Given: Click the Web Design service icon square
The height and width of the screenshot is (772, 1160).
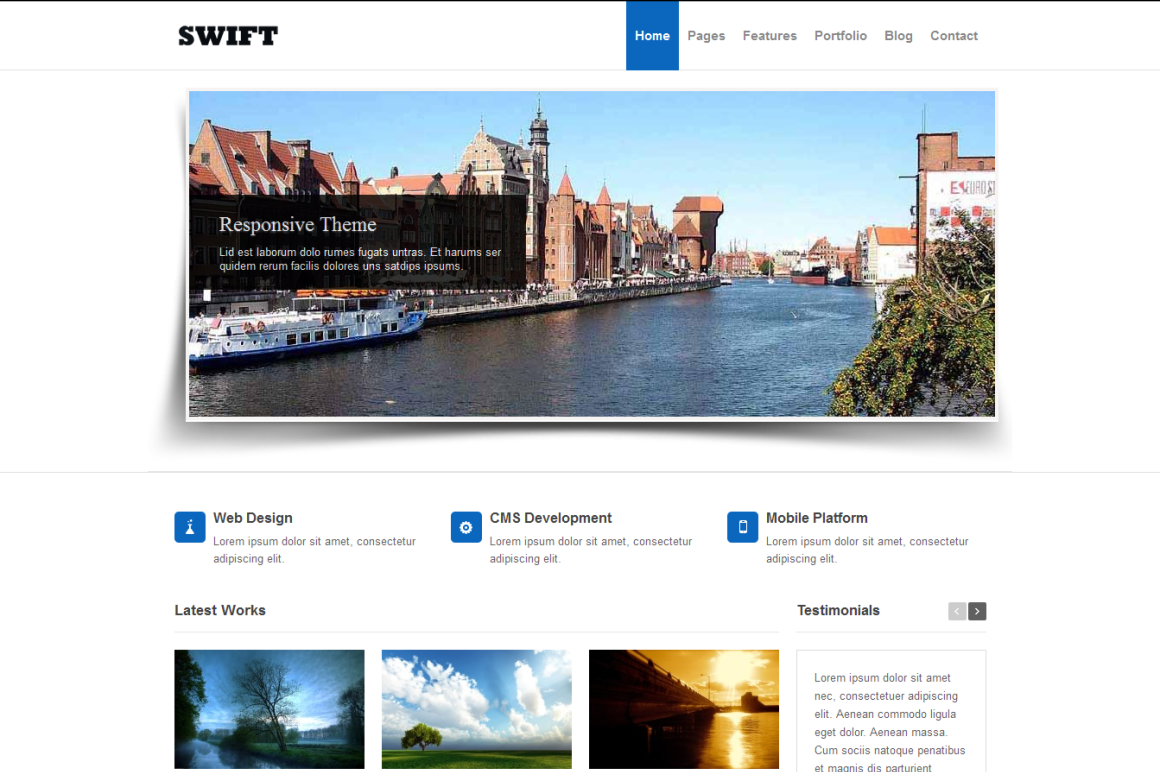Looking at the screenshot, I should [x=189, y=527].
